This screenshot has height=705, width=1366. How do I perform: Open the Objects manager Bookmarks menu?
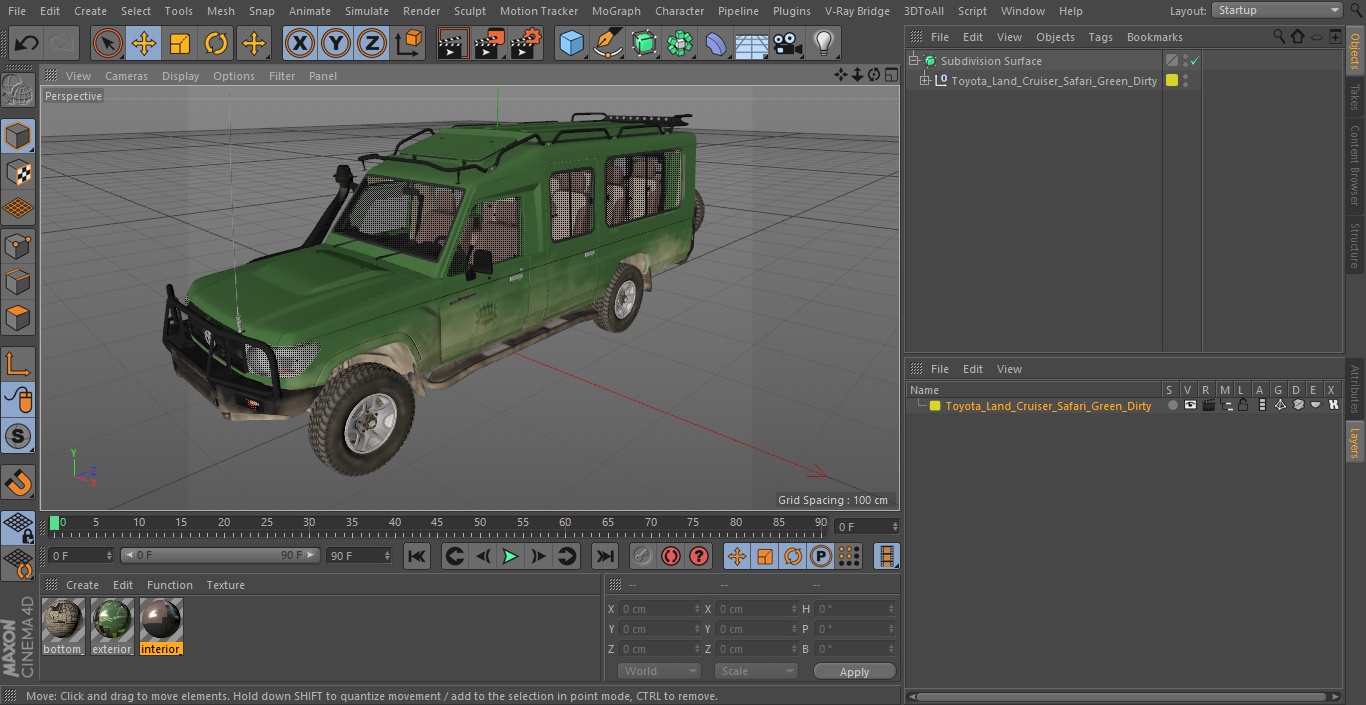[x=1154, y=37]
